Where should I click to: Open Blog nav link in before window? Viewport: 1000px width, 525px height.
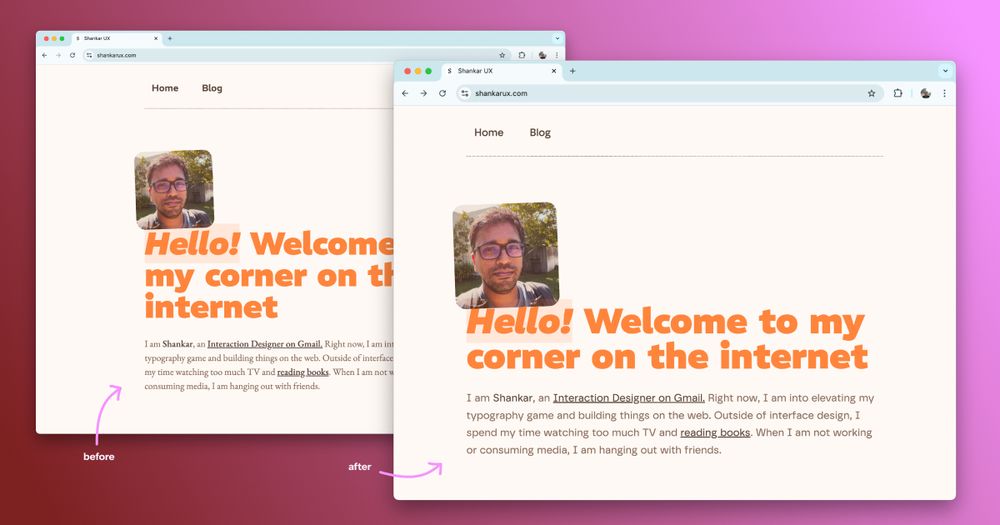pyautogui.click(x=212, y=88)
